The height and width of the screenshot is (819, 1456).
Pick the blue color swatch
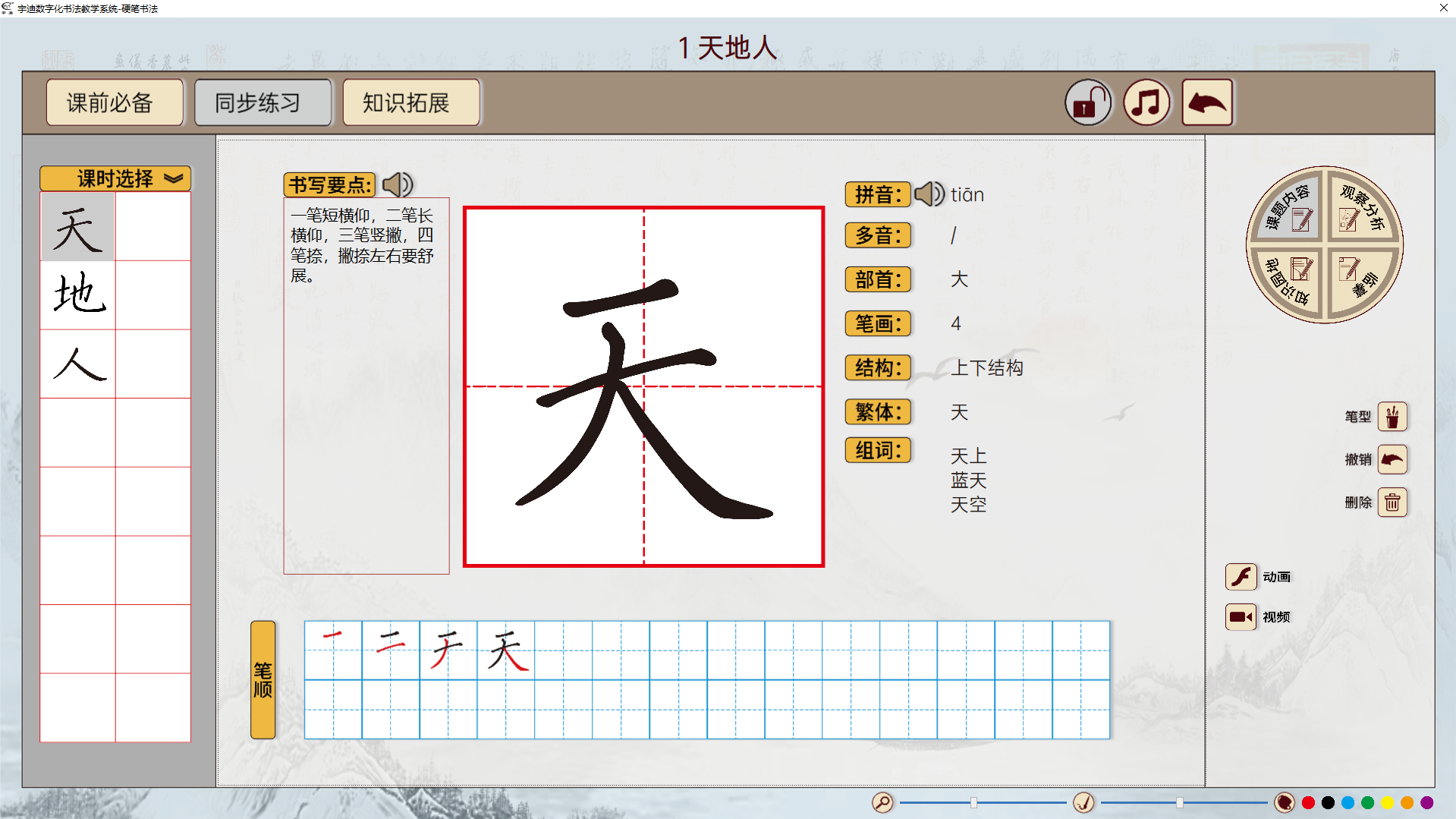click(1348, 802)
